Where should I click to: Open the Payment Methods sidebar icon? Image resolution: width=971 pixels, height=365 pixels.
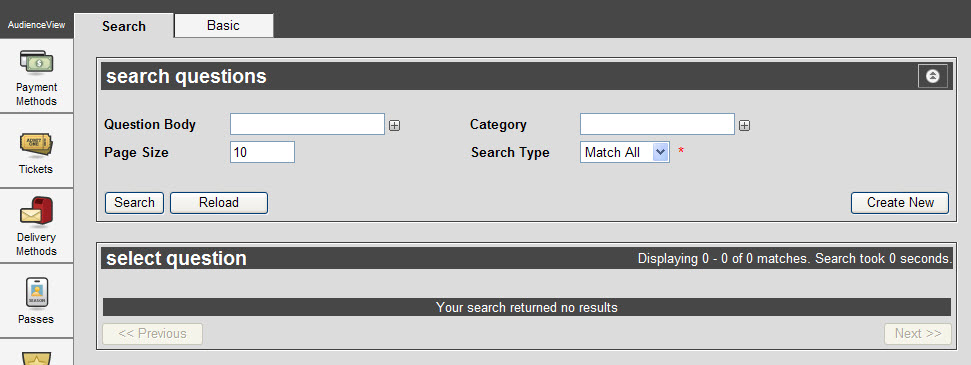coord(37,63)
